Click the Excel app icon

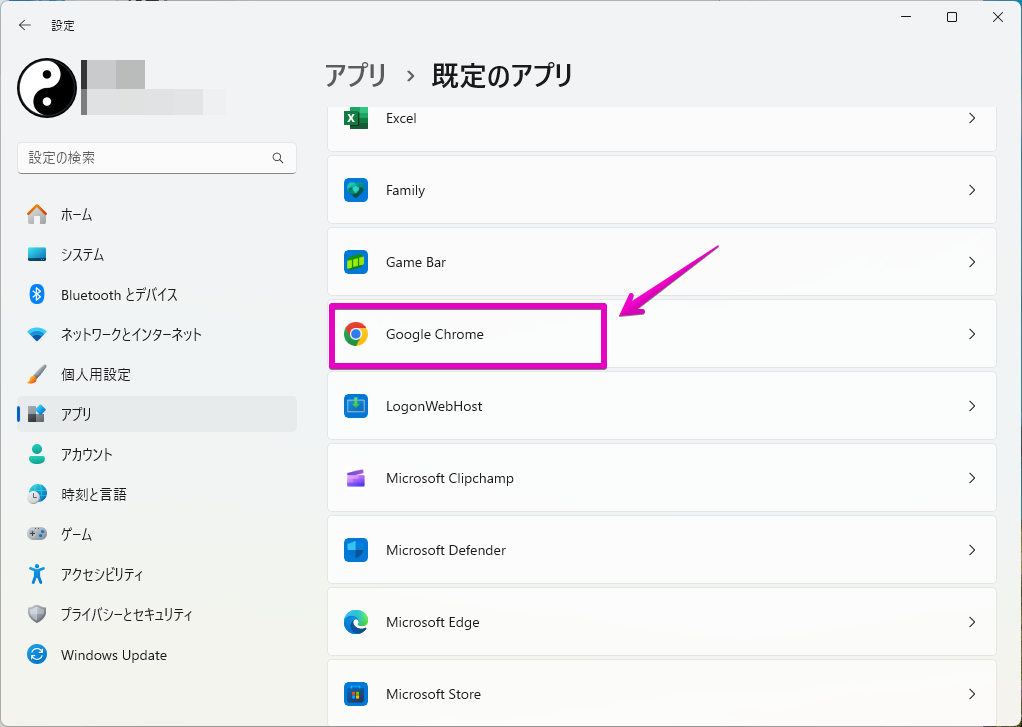(356, 118)
